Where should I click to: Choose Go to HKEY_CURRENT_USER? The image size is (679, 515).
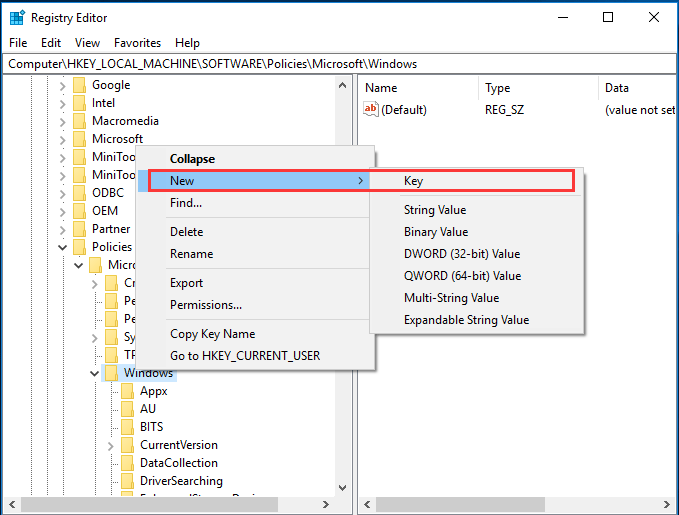255,356
